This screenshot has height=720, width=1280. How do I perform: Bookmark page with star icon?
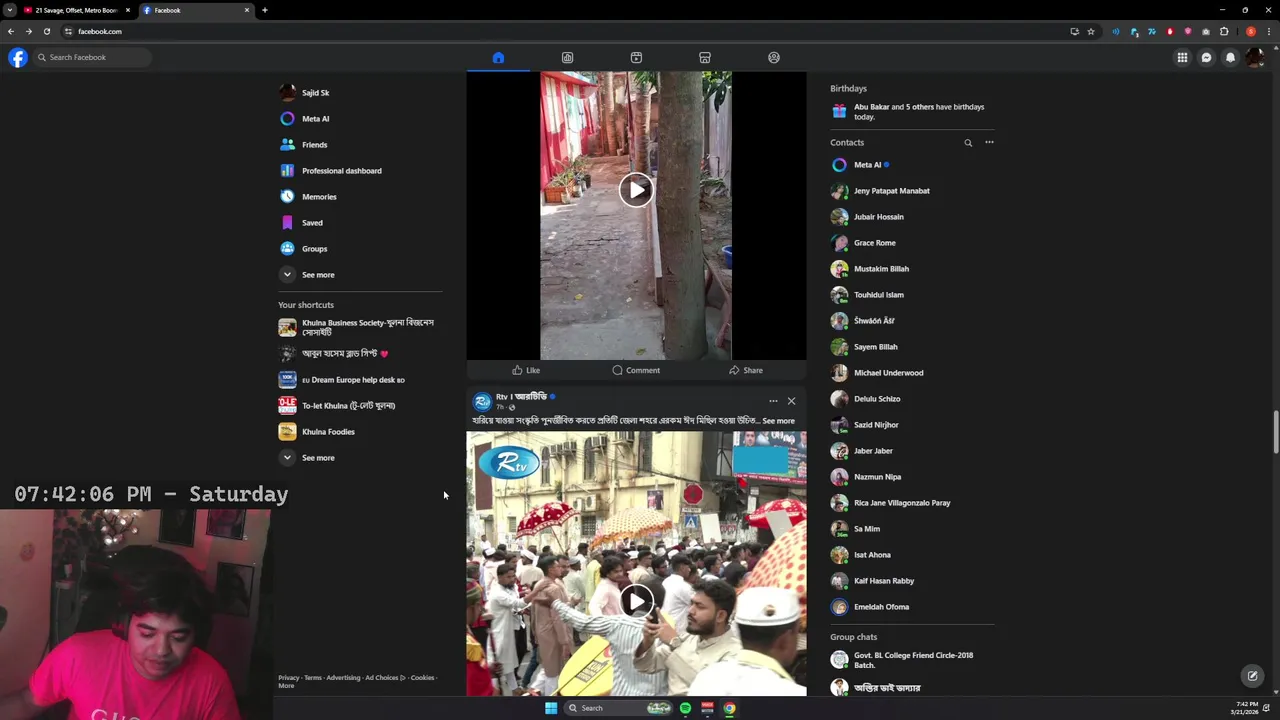tap(1091, 31)
